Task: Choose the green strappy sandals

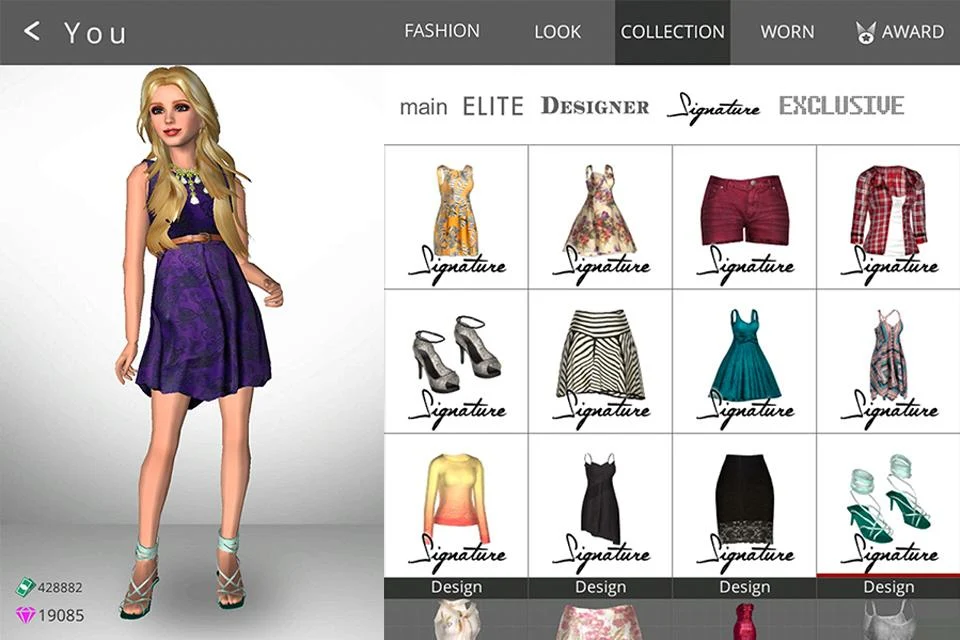Action: [888, 505]
